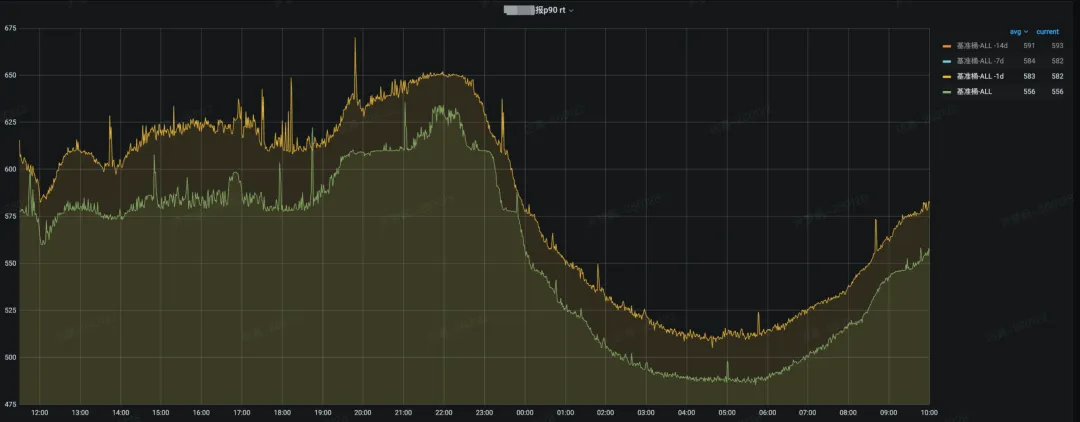Screen dimensions: 1080x422
Task: Click the 00:00 label on the time axis
Action: pyautogui.click(x=525, y=413)
